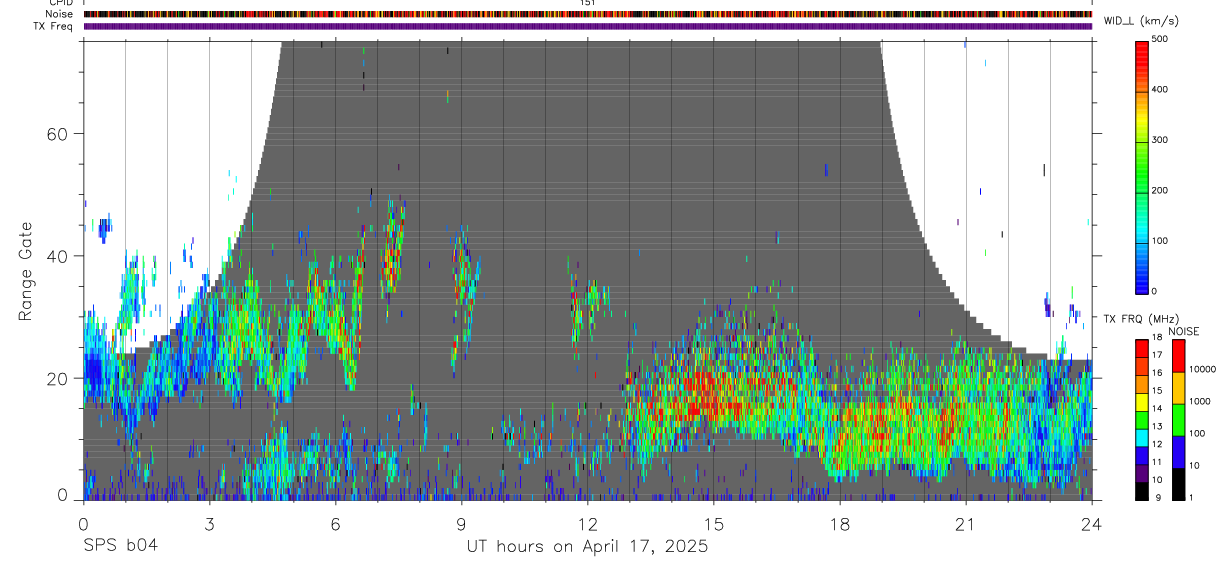Click the 10000 label on the NOISE legend
Screen dimensions: 1228x567
click(x=1204, y=369)
